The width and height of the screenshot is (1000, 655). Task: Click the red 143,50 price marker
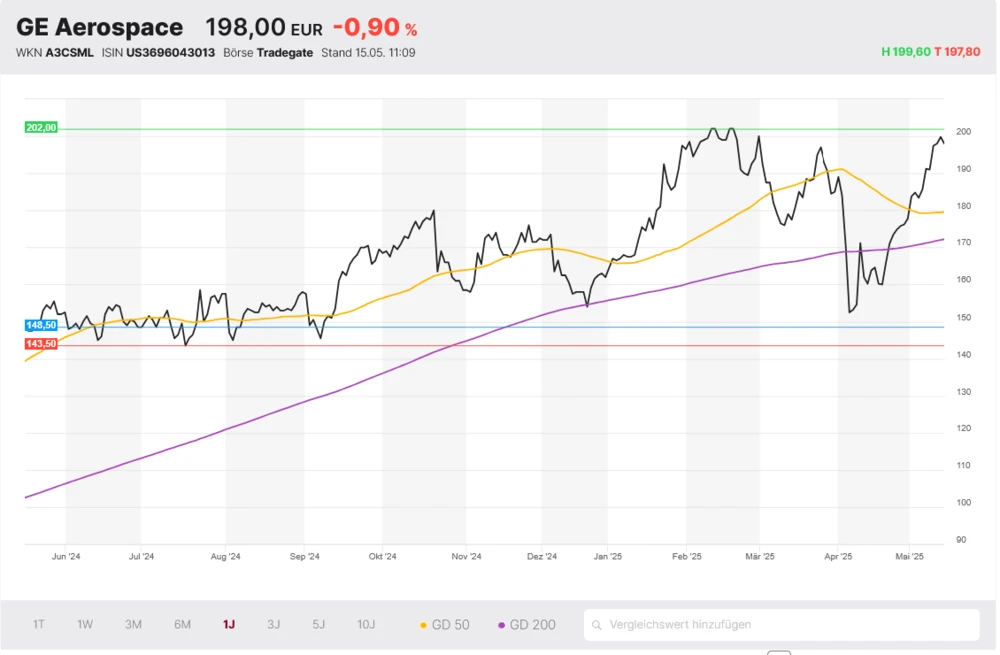tap(41, 344)
